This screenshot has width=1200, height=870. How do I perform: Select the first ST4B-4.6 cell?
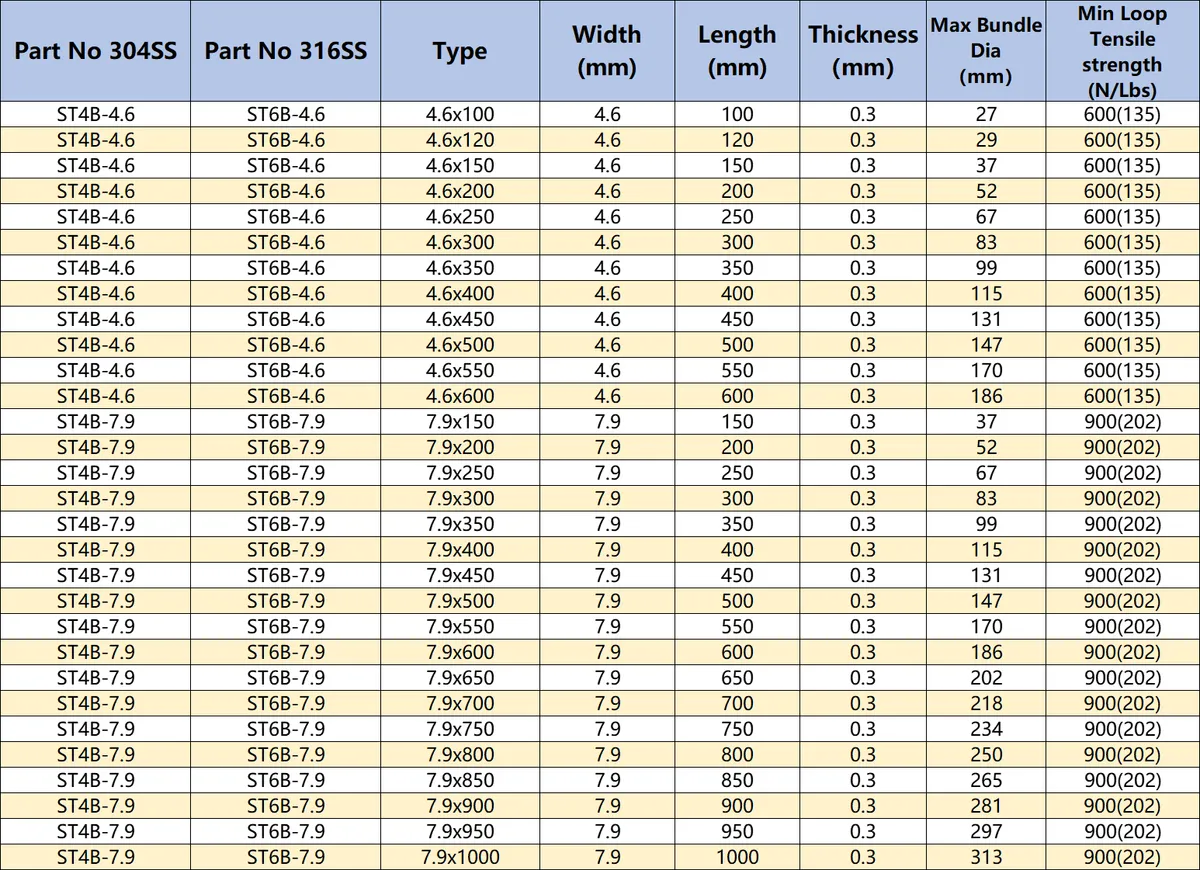[x=95, y=114]
